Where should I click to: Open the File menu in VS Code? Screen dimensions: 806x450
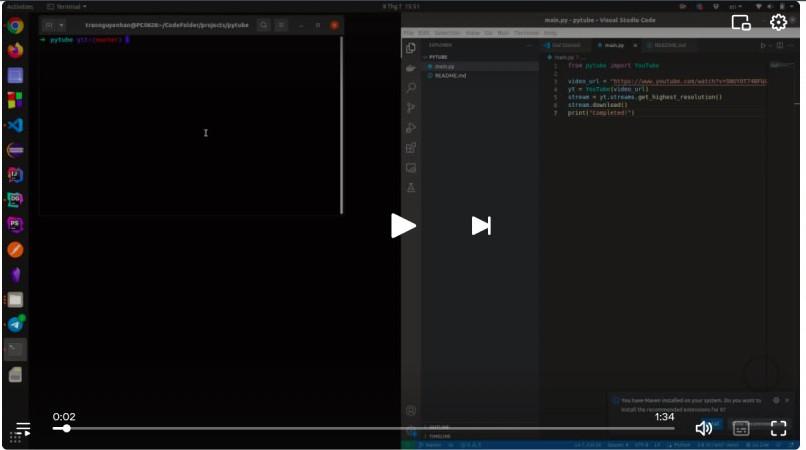(x=409, y=32)
